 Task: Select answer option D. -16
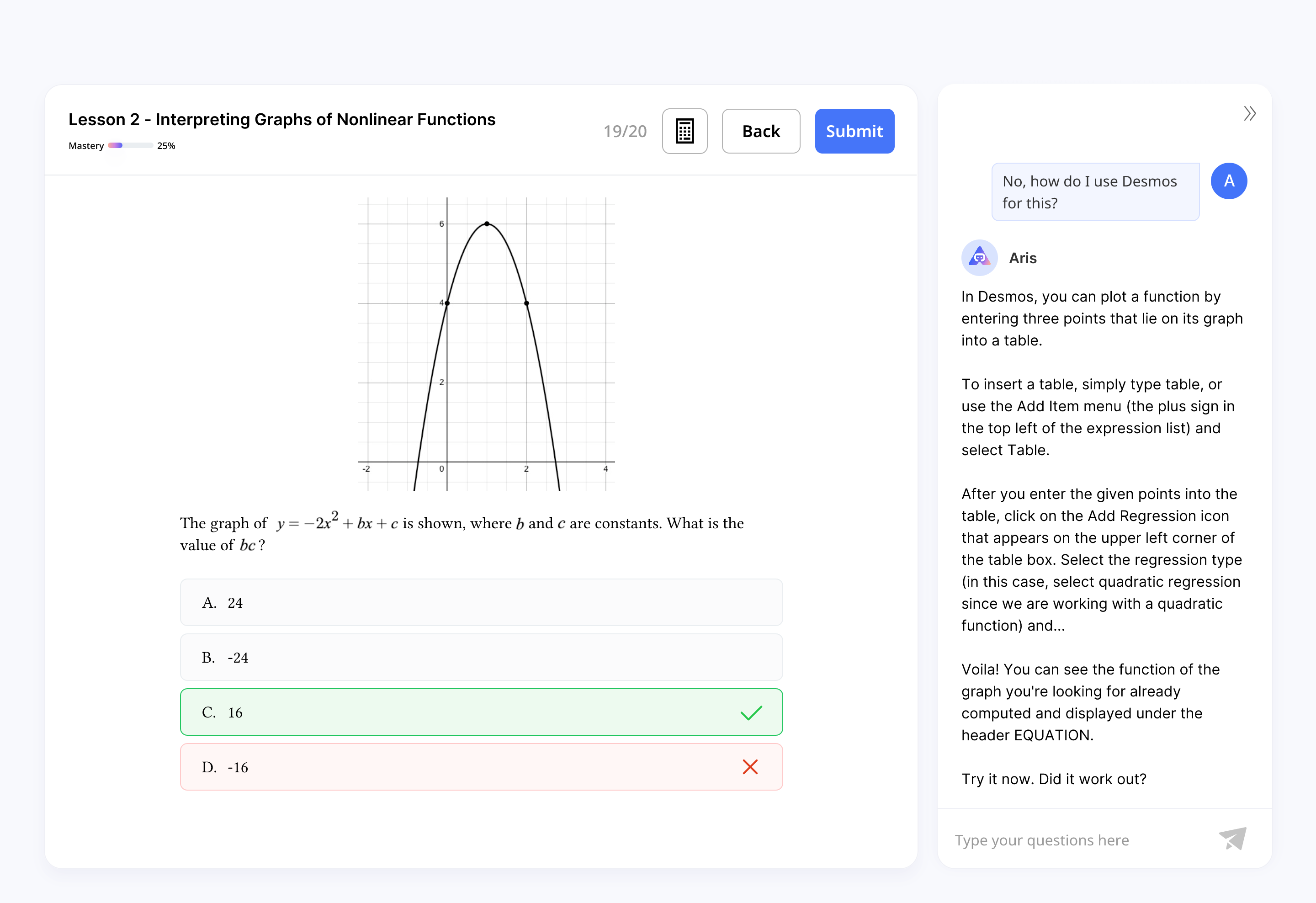(x=481, y=767)
